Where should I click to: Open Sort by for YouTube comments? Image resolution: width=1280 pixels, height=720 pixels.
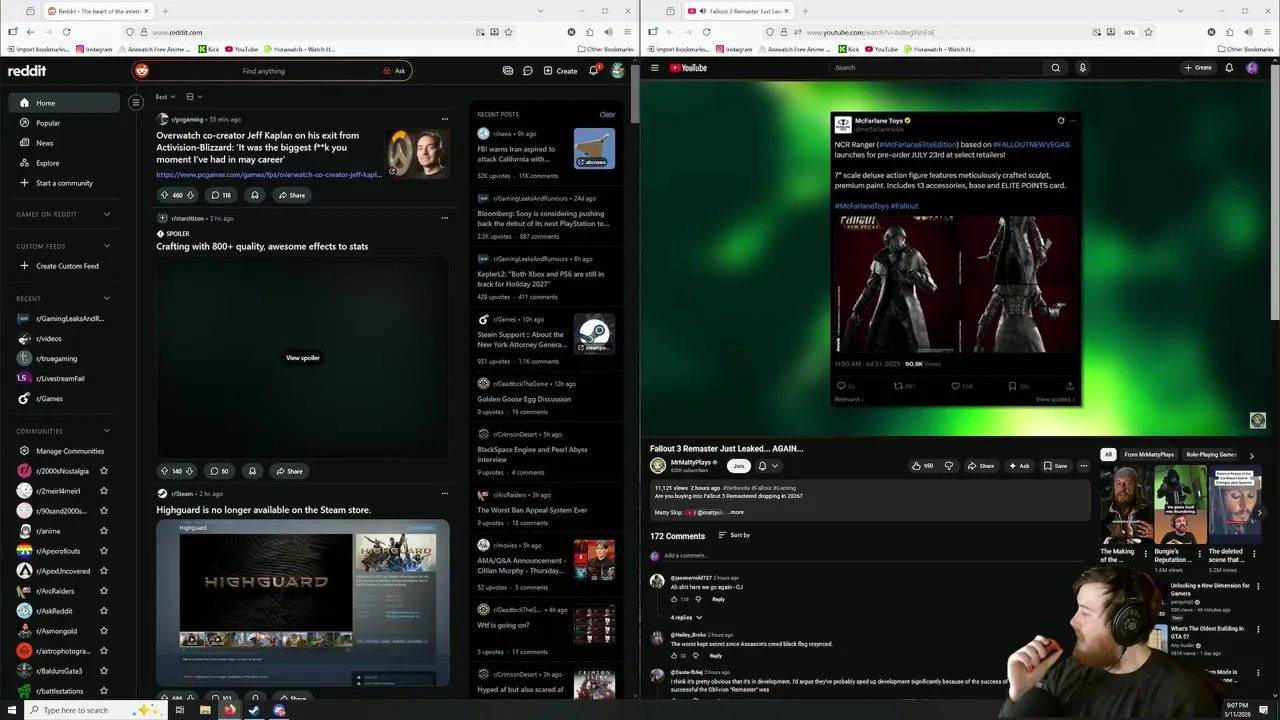pos(734,535)
